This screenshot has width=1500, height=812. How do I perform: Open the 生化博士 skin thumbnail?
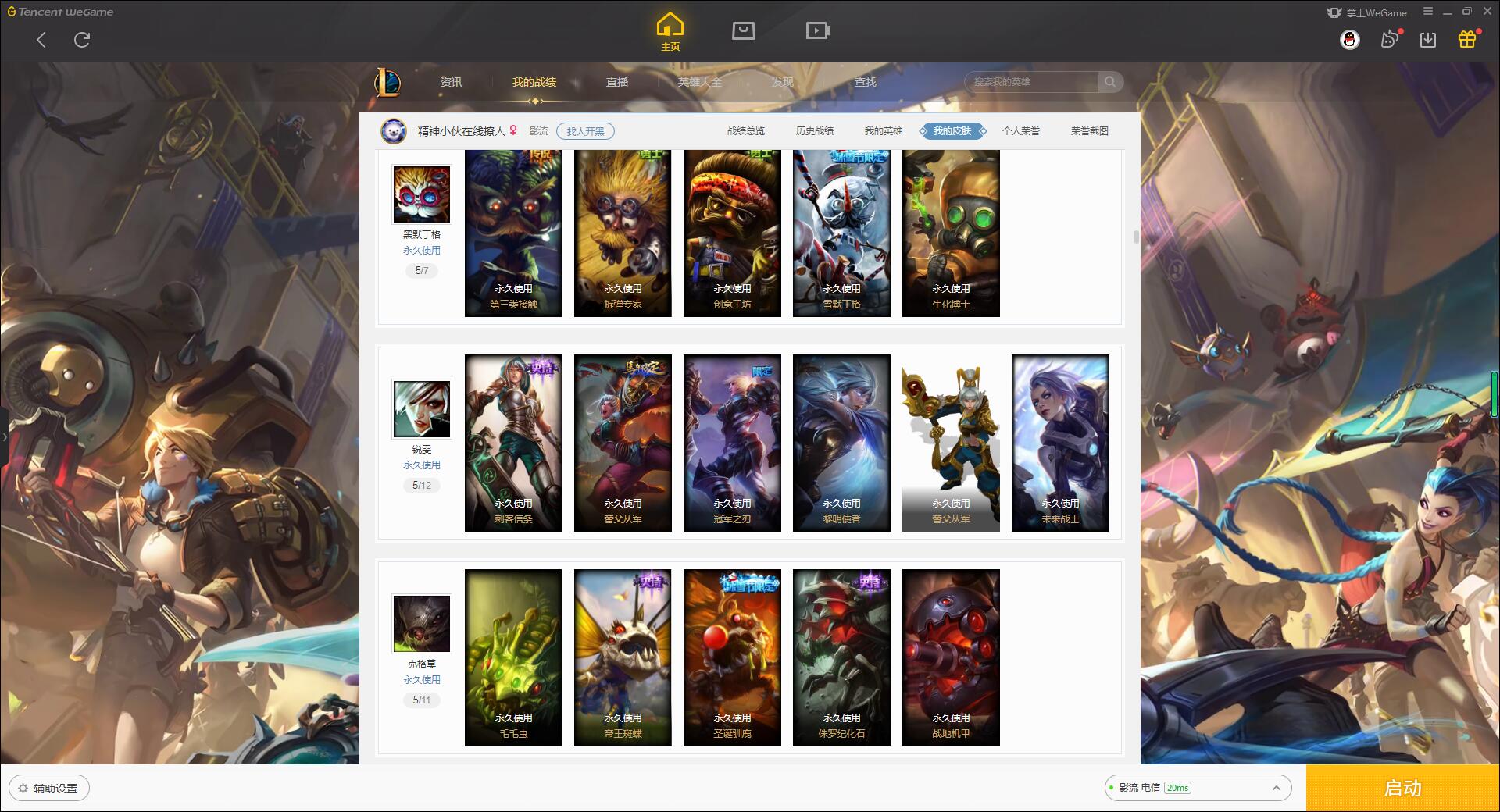[x=951, y=233]
